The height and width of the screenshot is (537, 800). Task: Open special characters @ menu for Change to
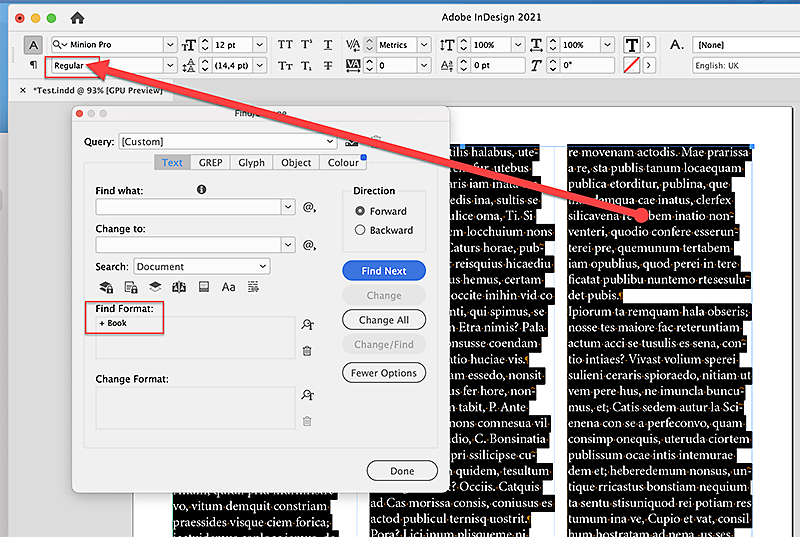(x=309, y=245)
